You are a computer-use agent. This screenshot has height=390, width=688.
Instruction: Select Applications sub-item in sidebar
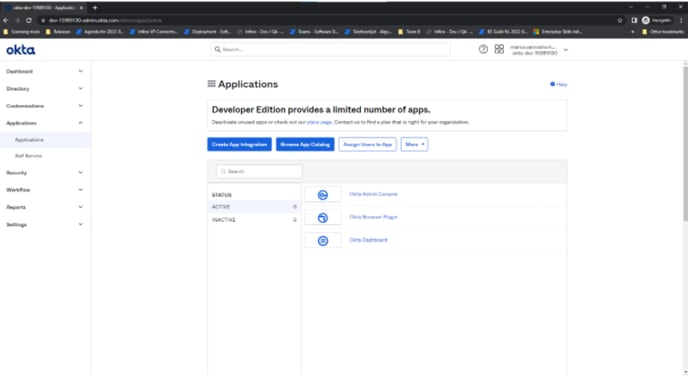click(29, 140)
